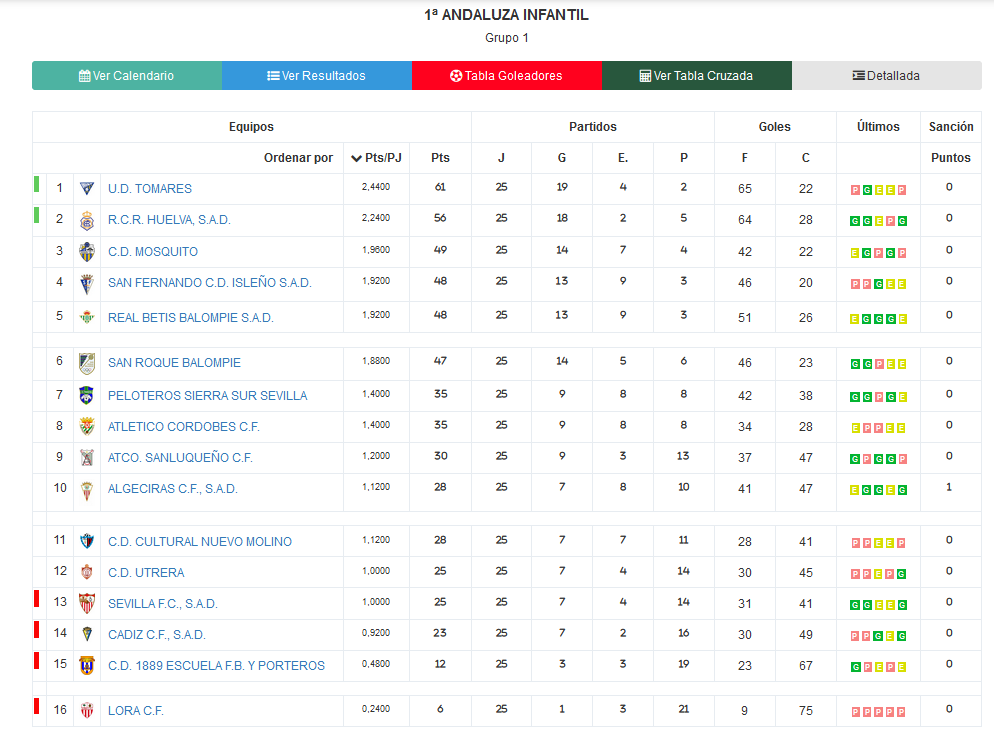Viewport: 994px width, 736px height.
Task: Open the Tabla Goleadores tab
Action: [x=507, y=75]
